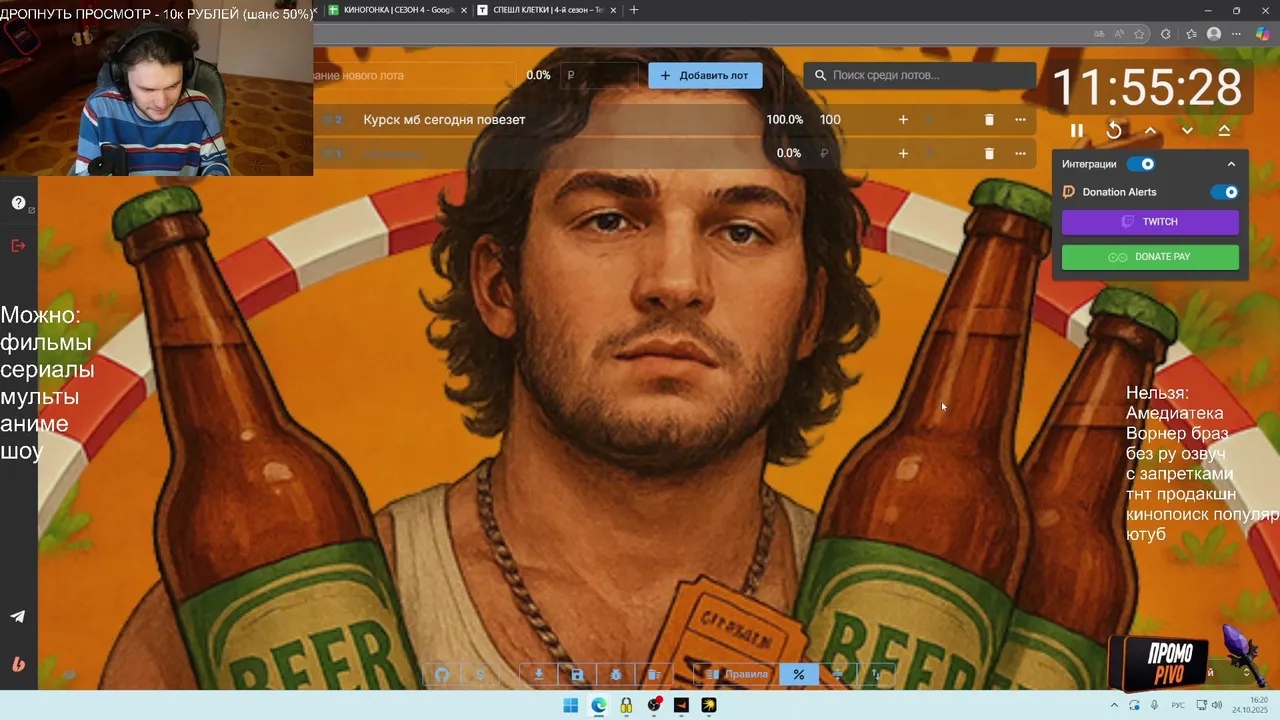Connect the TWITCH integration
Screen dimensions: 1280x720
click(1150, 222)
